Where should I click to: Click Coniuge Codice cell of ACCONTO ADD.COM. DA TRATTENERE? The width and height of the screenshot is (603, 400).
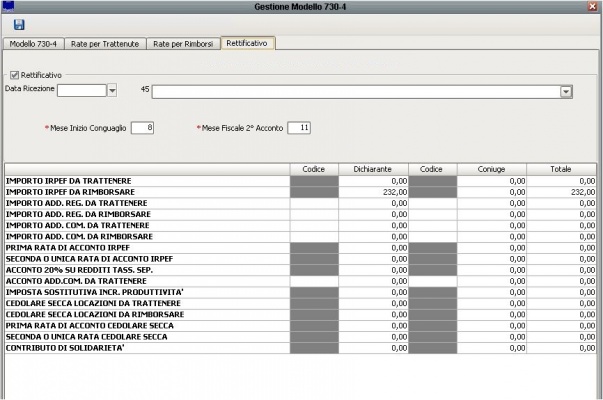pyautogui.click(x=433, y=281)
